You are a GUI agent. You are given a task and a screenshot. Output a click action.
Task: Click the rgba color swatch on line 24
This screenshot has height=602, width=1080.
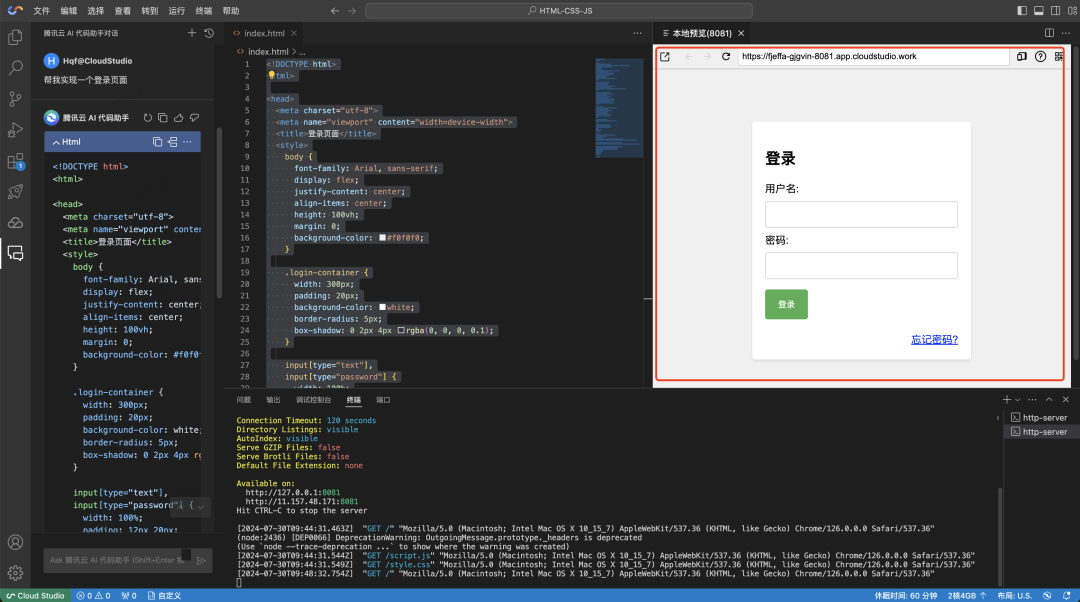pyautogui.click(x=401, y=331)
